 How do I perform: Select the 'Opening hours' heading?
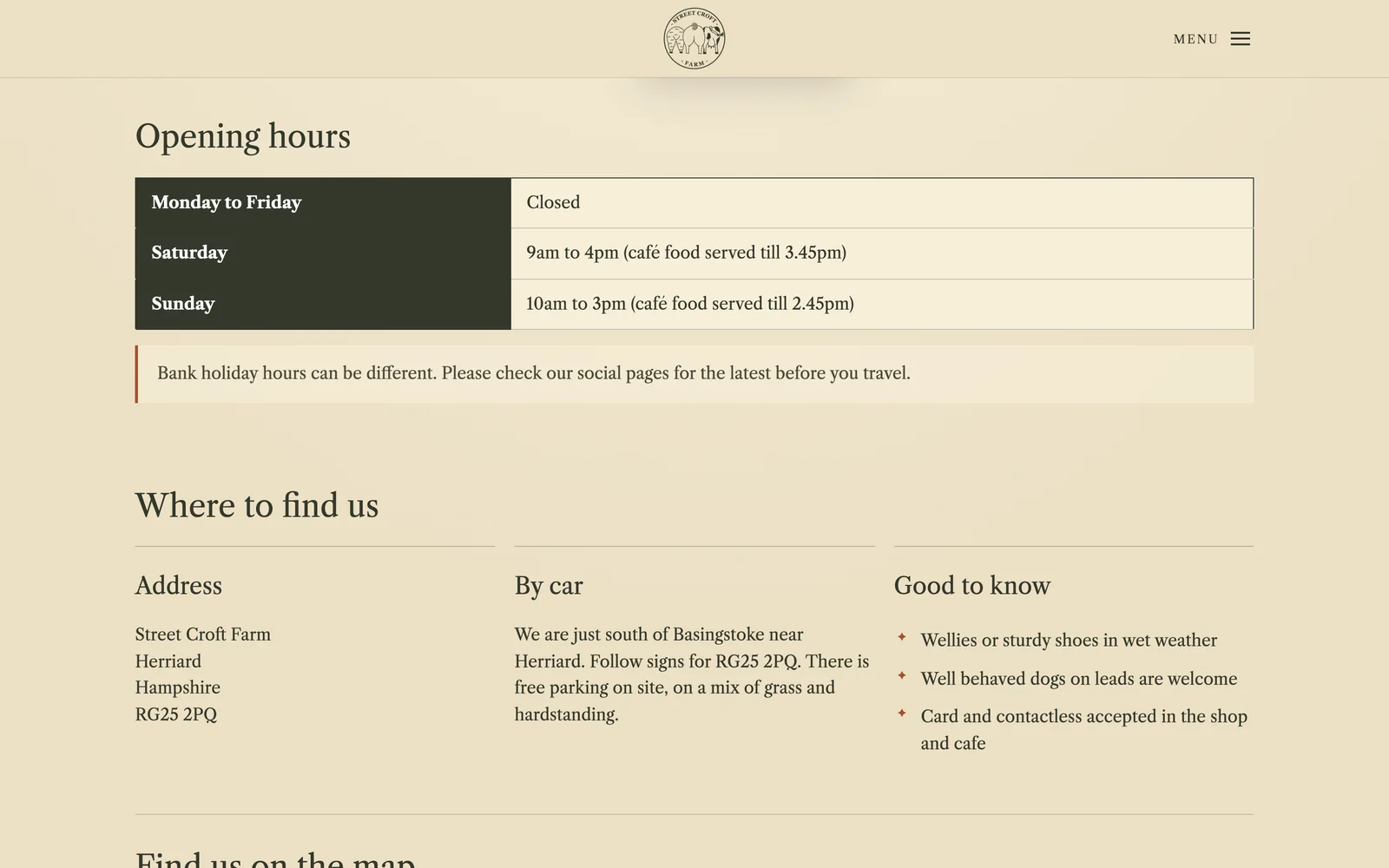click(x=243, y=136)
